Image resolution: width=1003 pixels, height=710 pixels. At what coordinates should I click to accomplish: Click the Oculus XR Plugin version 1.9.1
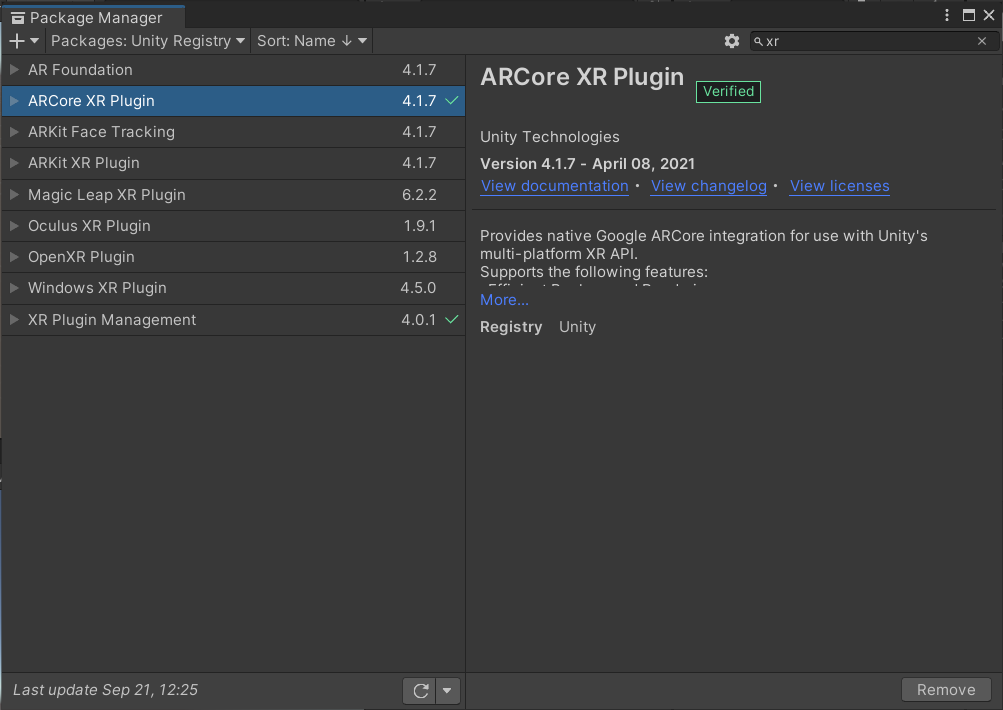coord(420,226)
